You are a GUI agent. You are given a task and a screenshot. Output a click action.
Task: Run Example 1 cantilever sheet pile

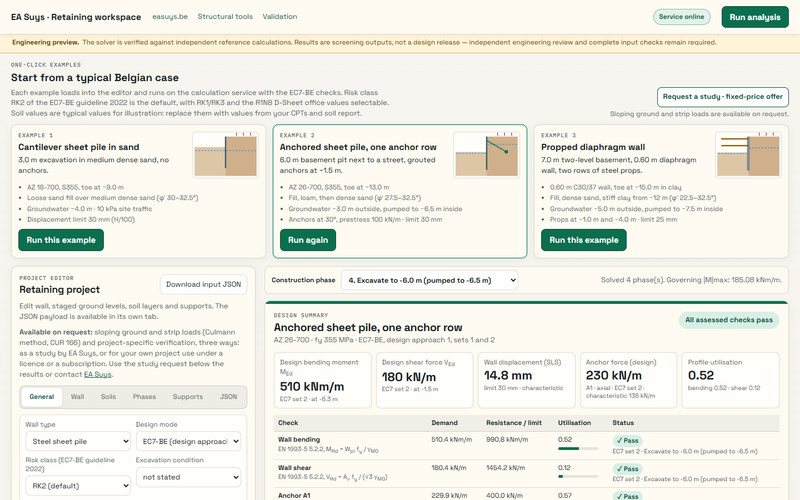[61, 240]
